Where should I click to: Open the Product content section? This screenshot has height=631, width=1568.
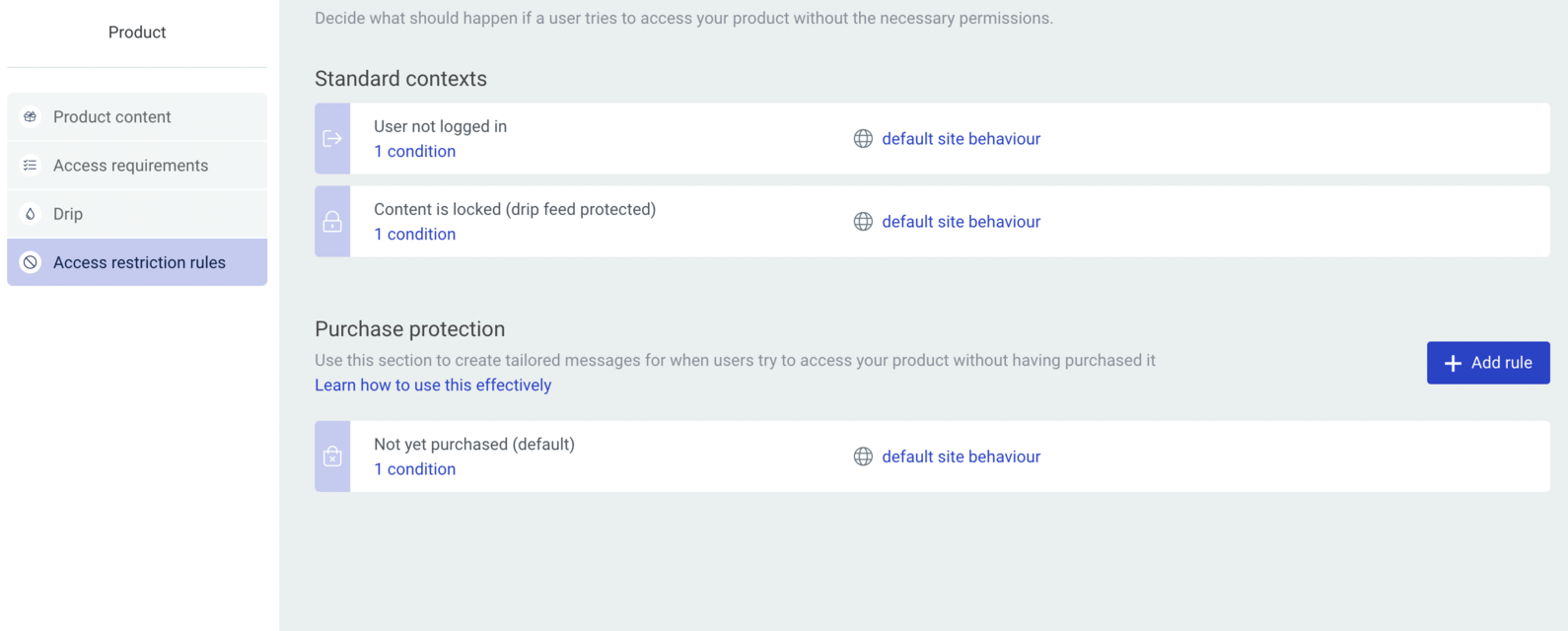point(137,117)
